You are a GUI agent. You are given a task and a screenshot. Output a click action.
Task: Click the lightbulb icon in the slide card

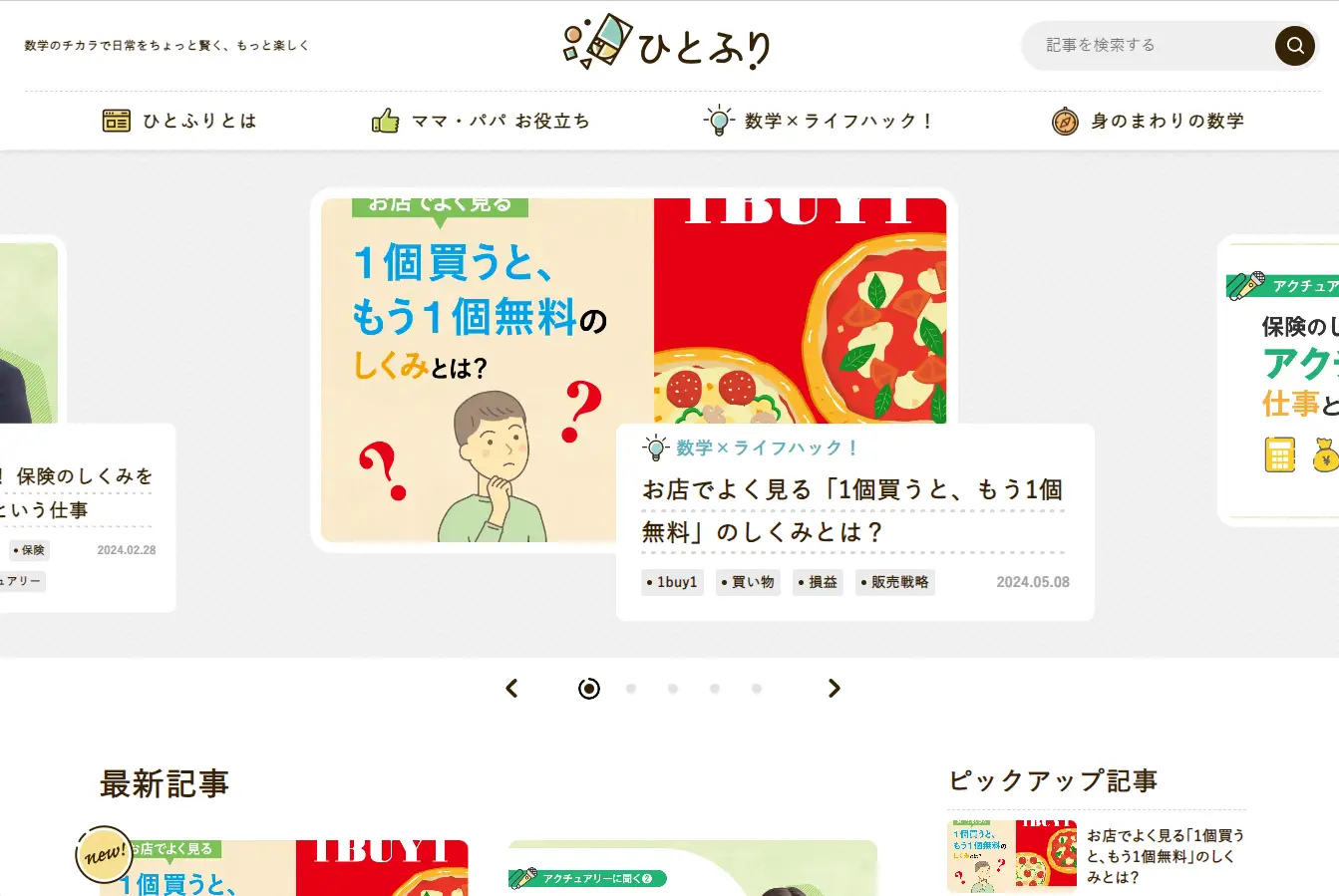(655, 448)
